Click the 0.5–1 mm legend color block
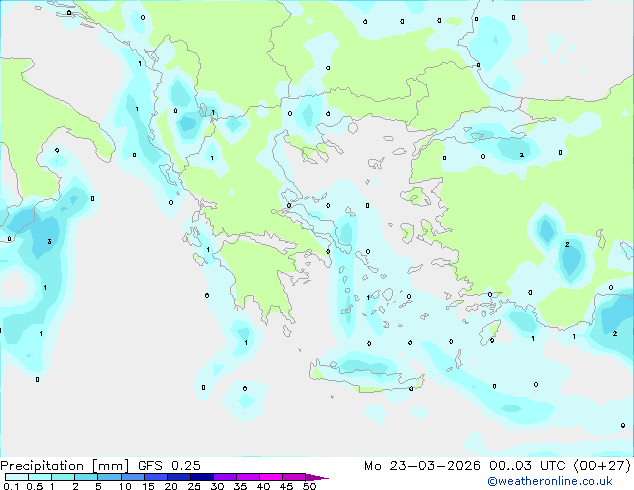Image resolution: width=634 pixels, height=490 pixels. click(40, 477)
